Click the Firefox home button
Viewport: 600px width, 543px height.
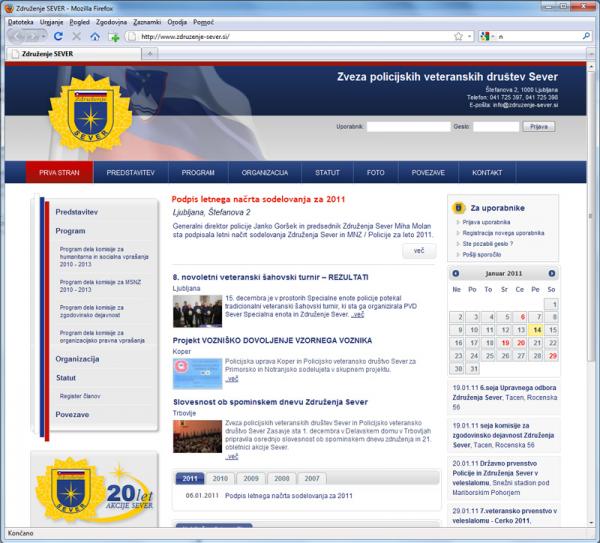coord(95,36)
